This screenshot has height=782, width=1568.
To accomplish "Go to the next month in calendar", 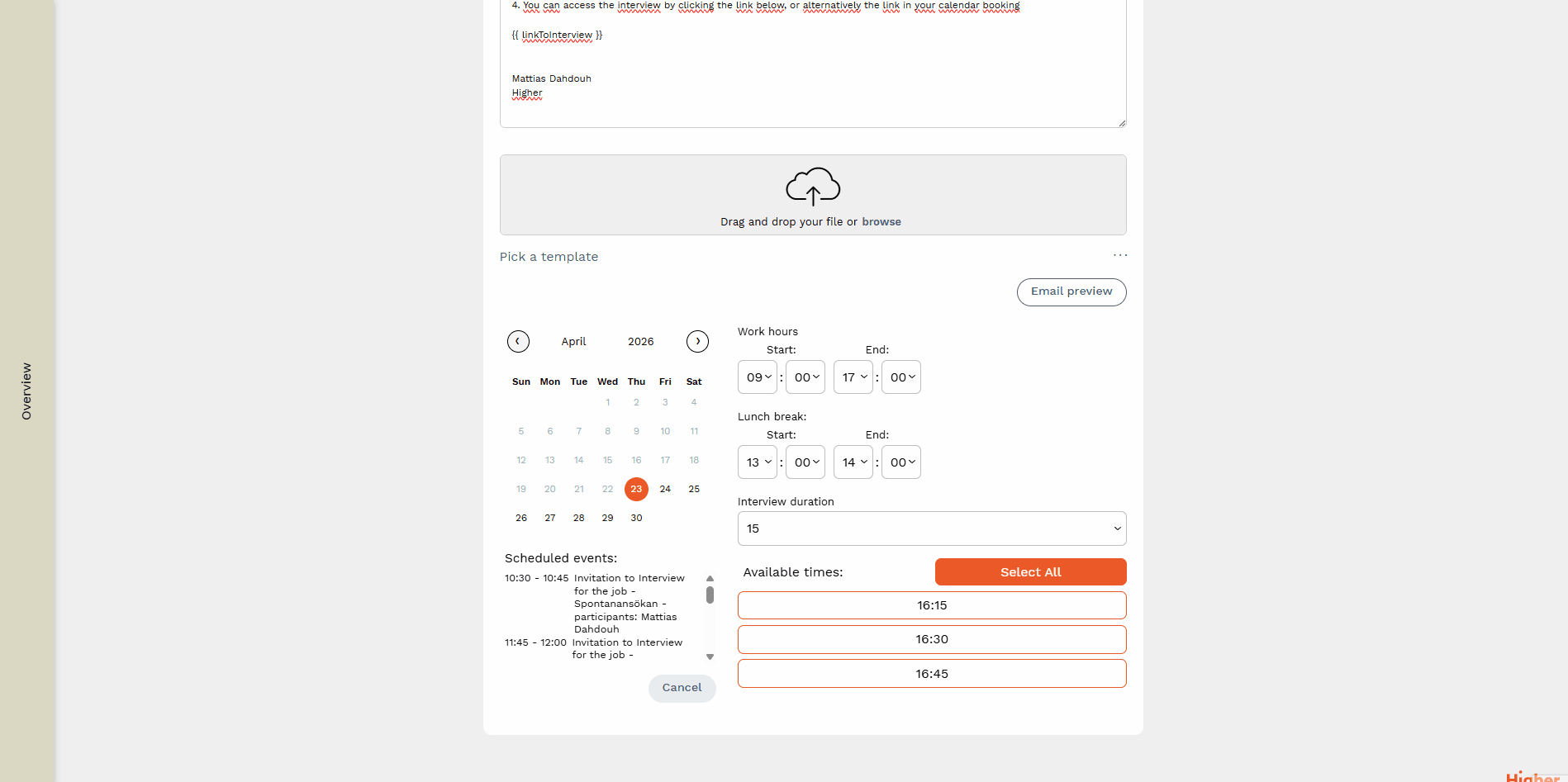I will (698, 341).
